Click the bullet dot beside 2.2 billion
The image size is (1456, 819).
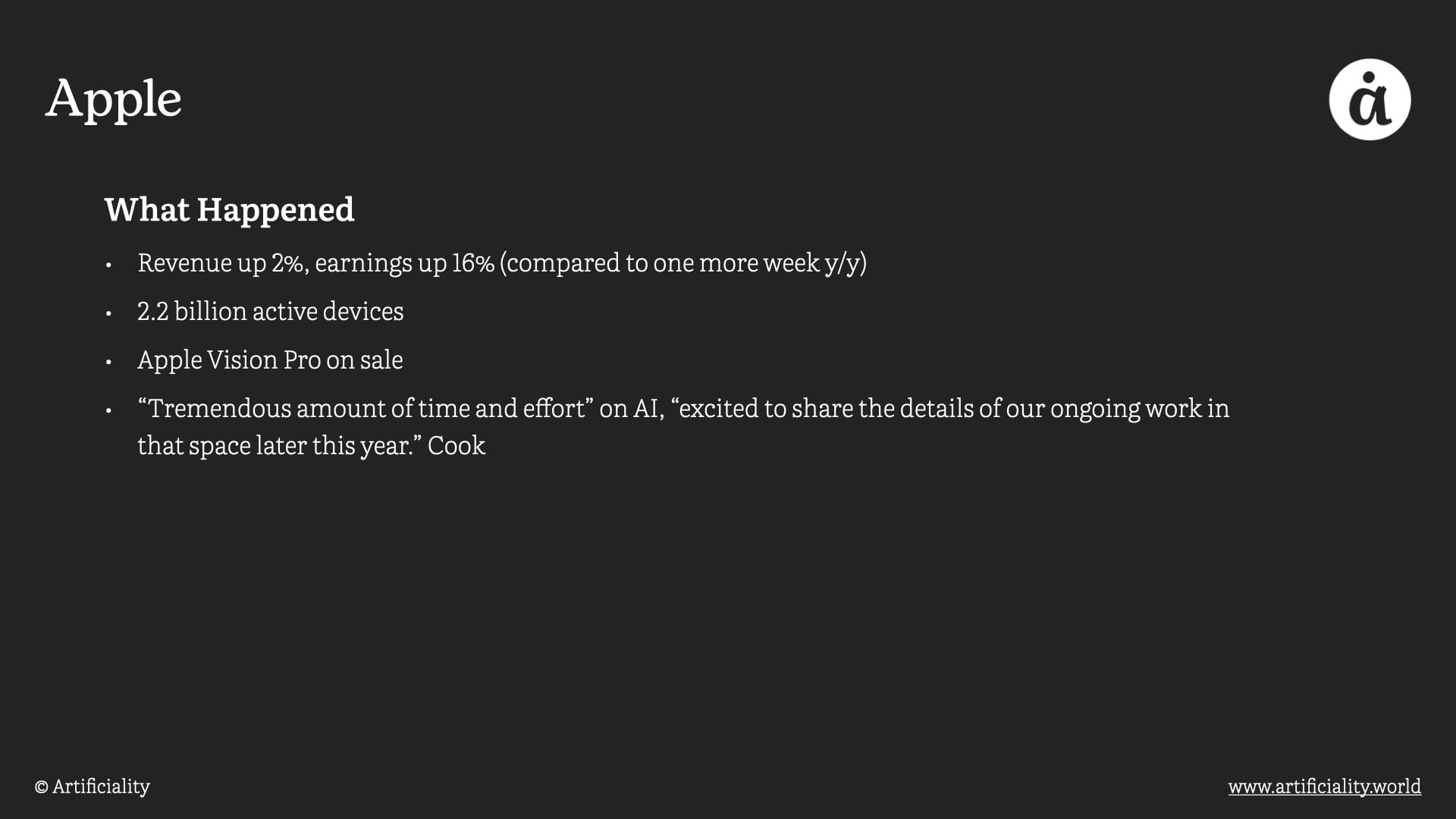point(109,314)
